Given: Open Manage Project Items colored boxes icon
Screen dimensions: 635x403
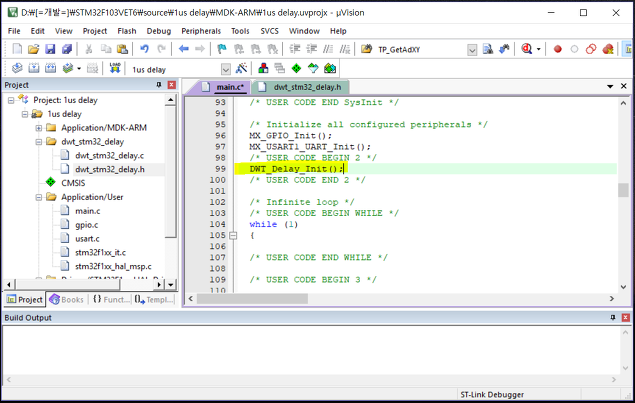Looking at the screenshot, I should click(263, 68).
